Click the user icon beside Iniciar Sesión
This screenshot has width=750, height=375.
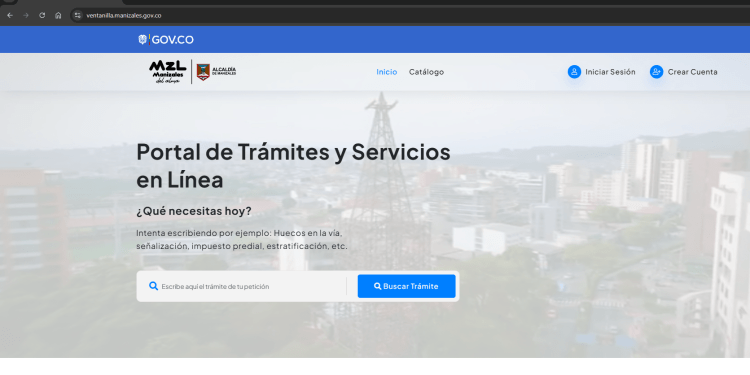(x=574, y=72)
